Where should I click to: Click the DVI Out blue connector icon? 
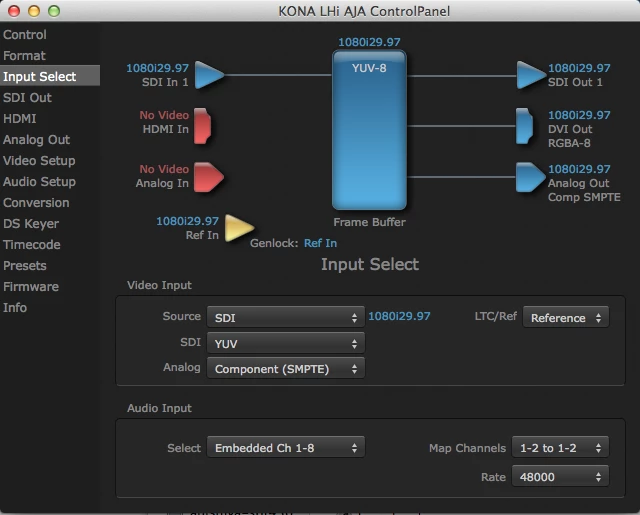click(524, 126)
